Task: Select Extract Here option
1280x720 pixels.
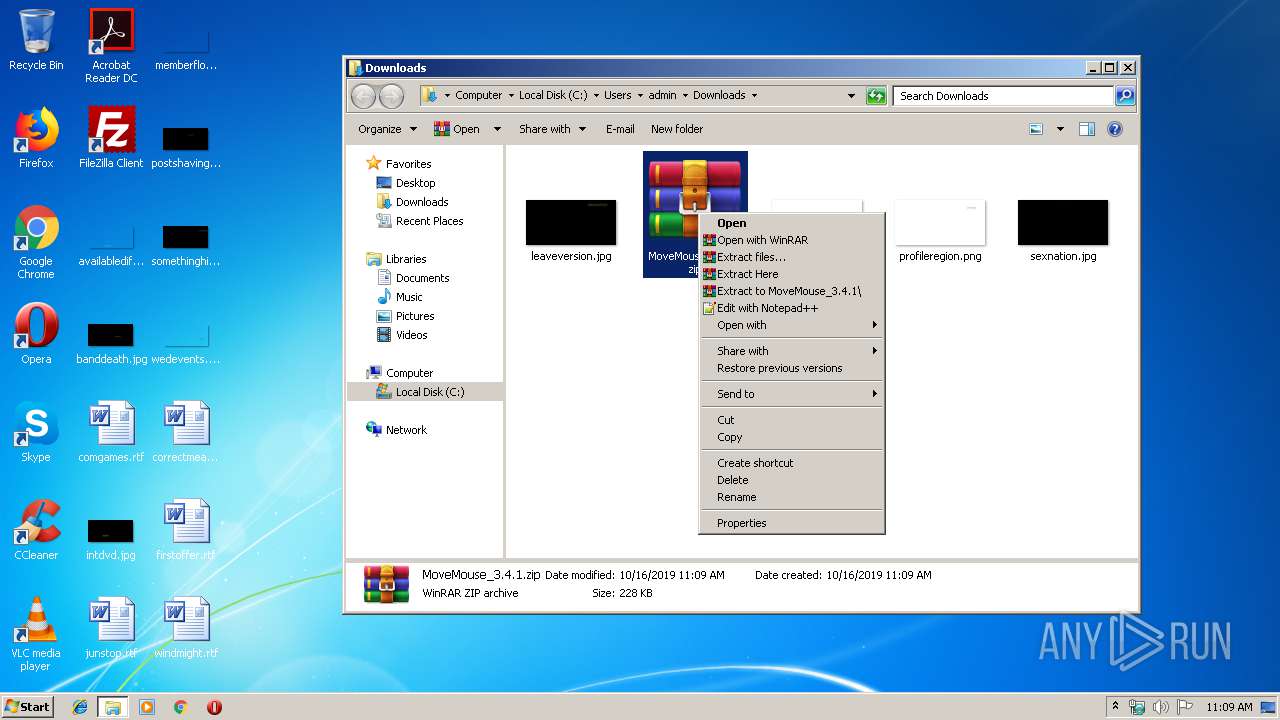Action: click(x=790, y=274)
